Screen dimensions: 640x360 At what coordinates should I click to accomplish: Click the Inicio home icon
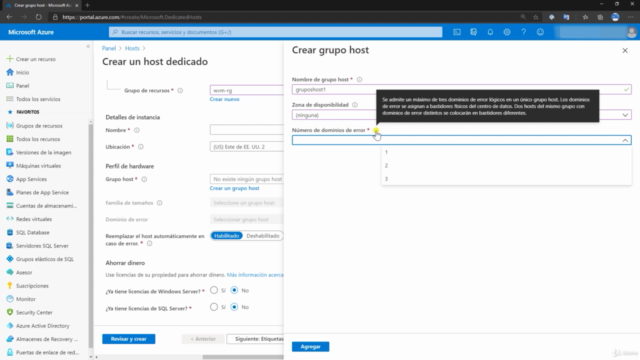(x=10, y=72)
